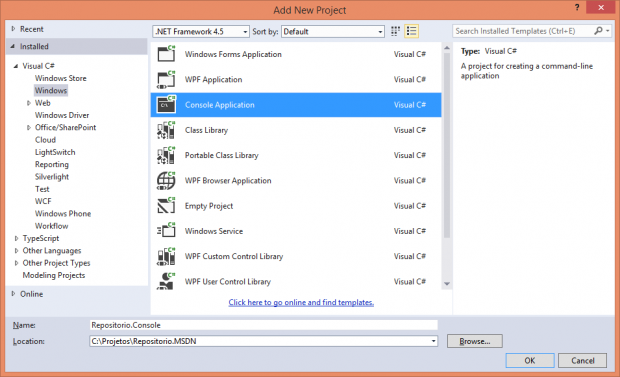This screenshot has width=620, height=377.
Task: Select the Cloud category
Action: (45, 140)
